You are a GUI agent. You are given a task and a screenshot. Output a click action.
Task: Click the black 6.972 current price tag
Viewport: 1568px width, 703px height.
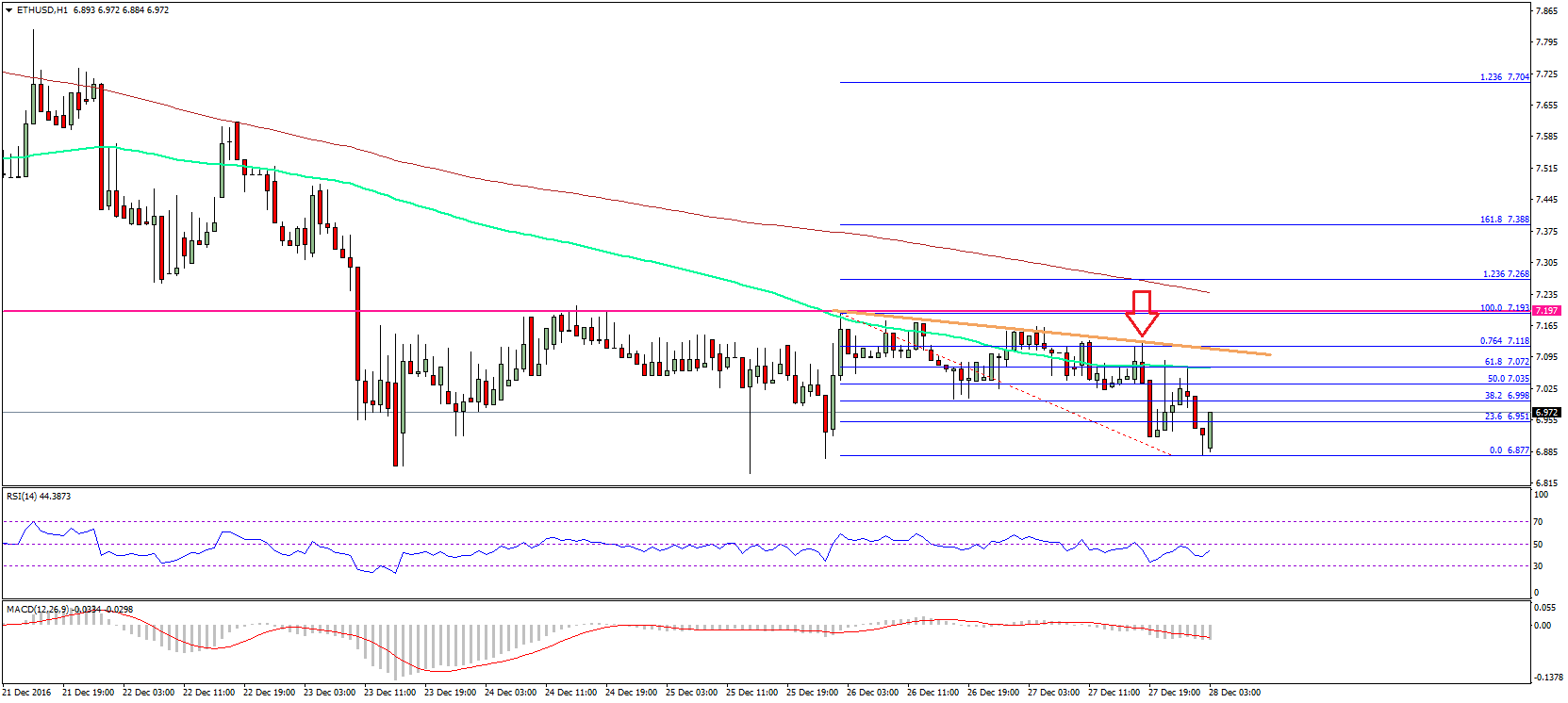tap(1546, 412)
